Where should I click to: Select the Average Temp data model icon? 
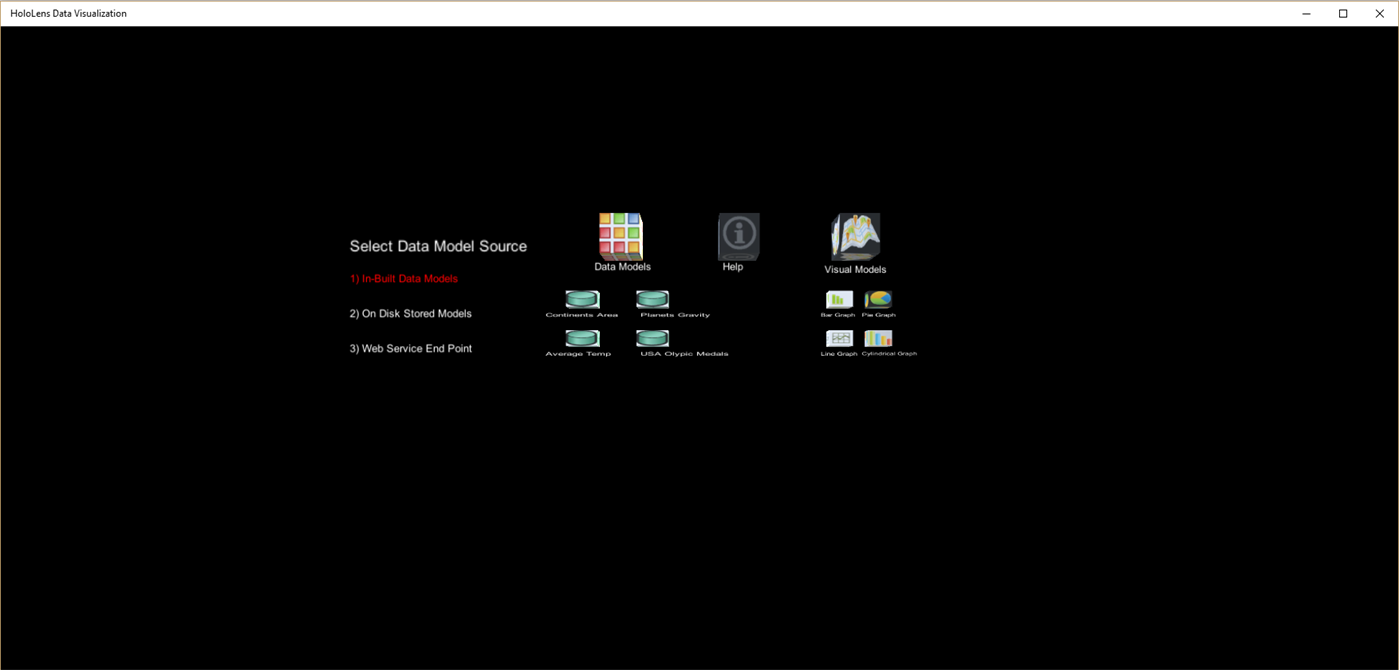[x=581, y=339]
